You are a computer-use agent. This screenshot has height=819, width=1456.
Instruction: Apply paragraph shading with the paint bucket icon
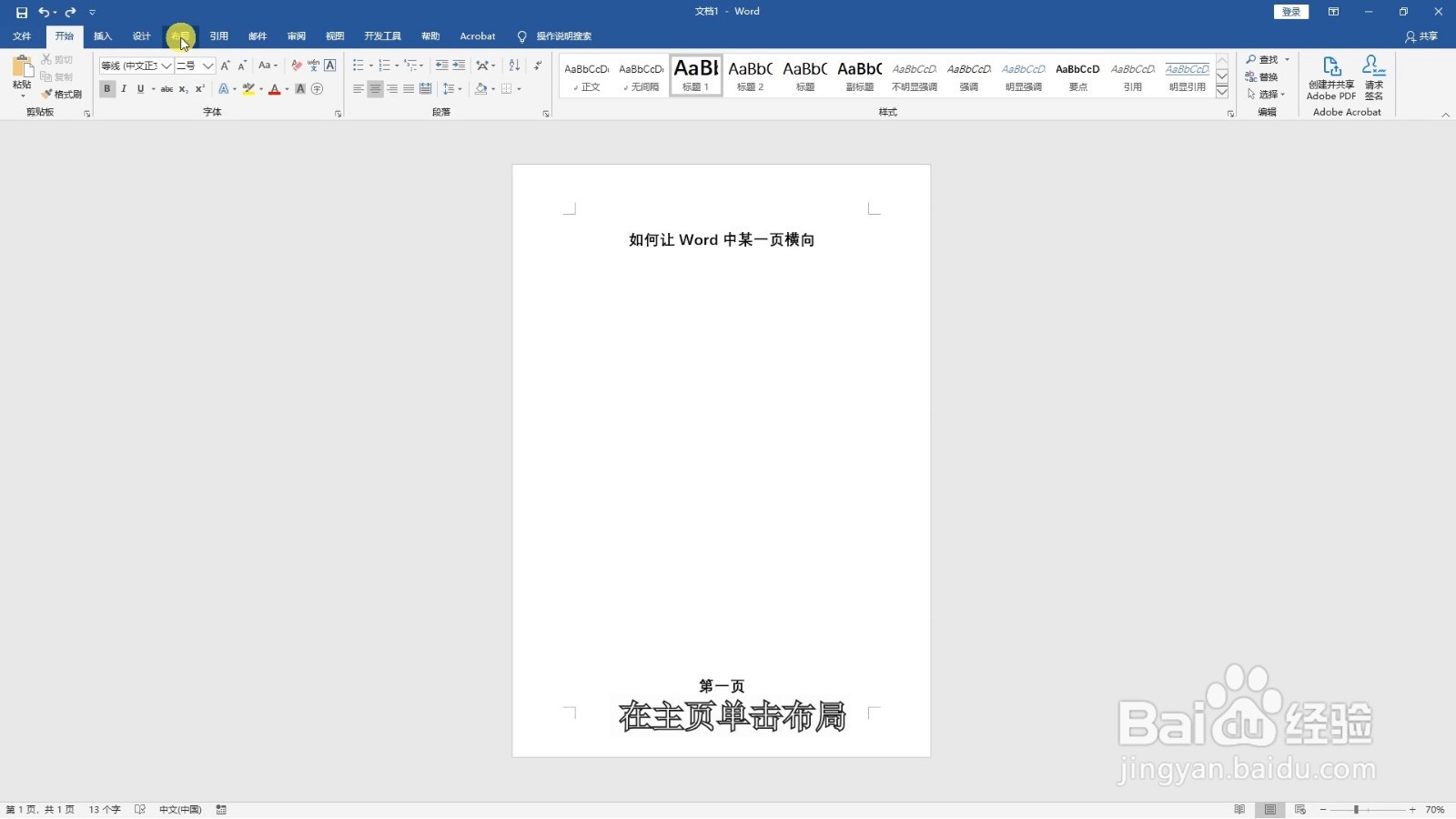[x=480, y=89]
